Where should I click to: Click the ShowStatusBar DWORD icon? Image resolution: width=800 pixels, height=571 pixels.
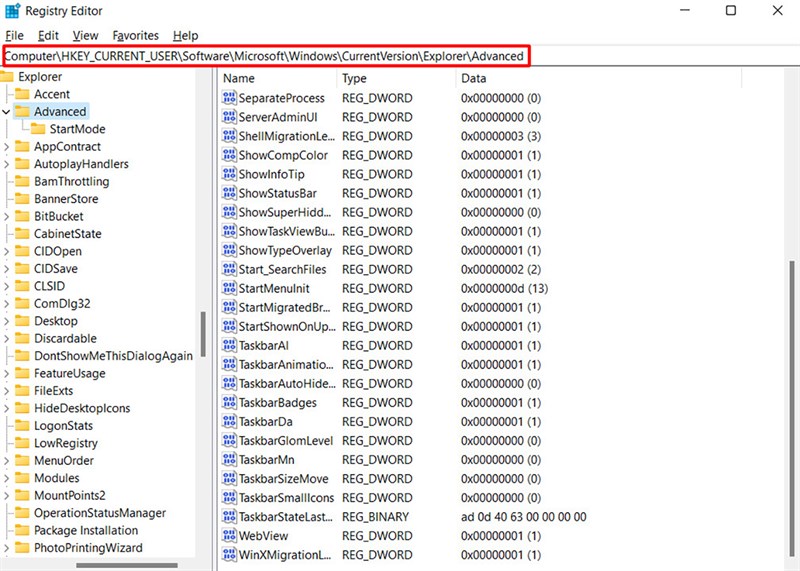229,193
